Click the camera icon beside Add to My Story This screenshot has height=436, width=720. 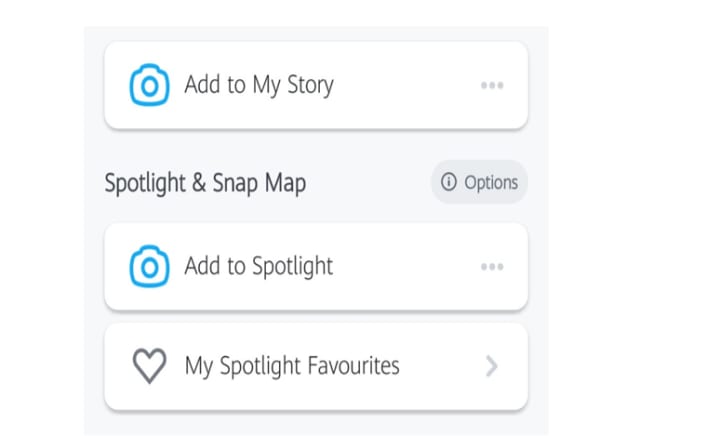click(150, 85)
